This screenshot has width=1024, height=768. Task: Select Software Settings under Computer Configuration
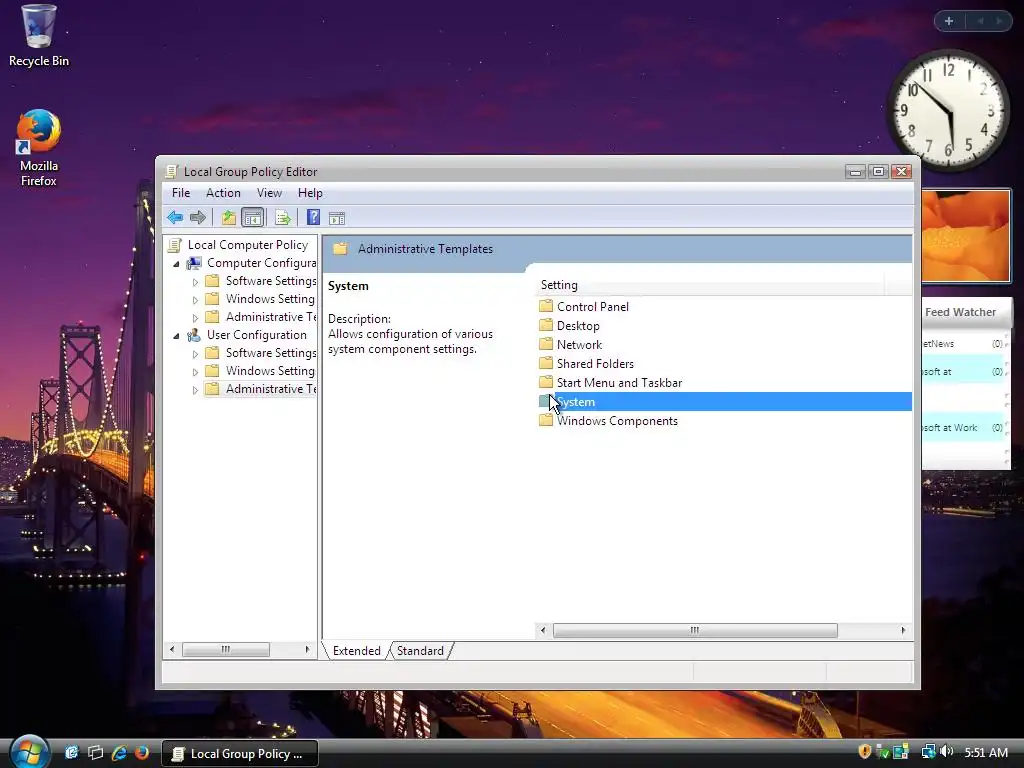[270, 281]
